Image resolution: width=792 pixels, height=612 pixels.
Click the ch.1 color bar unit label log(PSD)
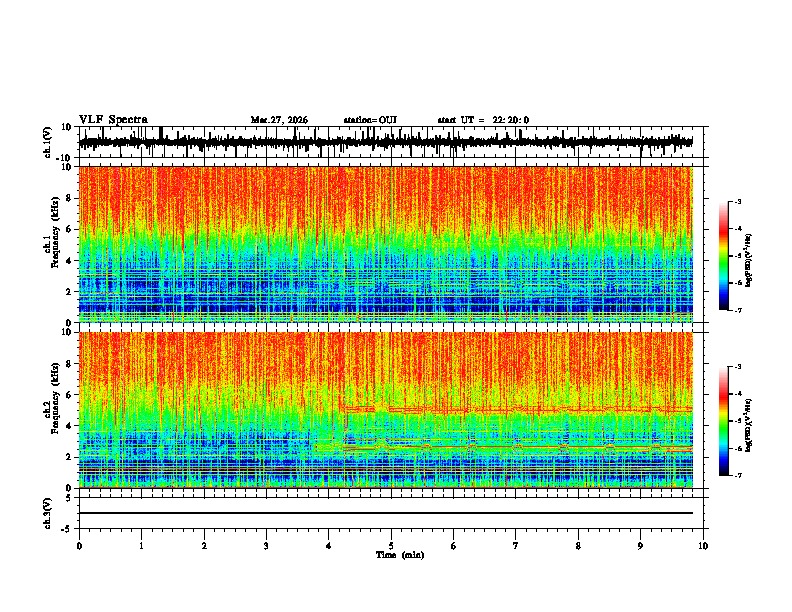[749, 261]
